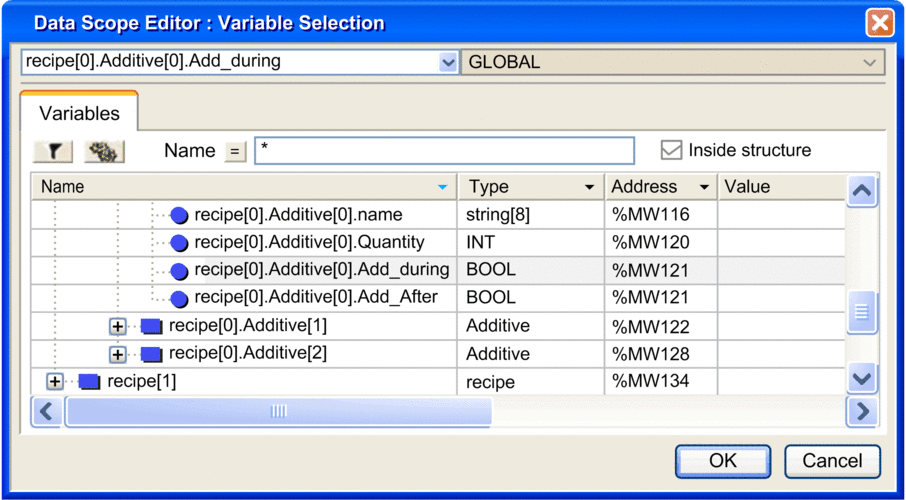Select the blue circle icon of Add_during
The image size is (906, 500).
tap(179, 271)
